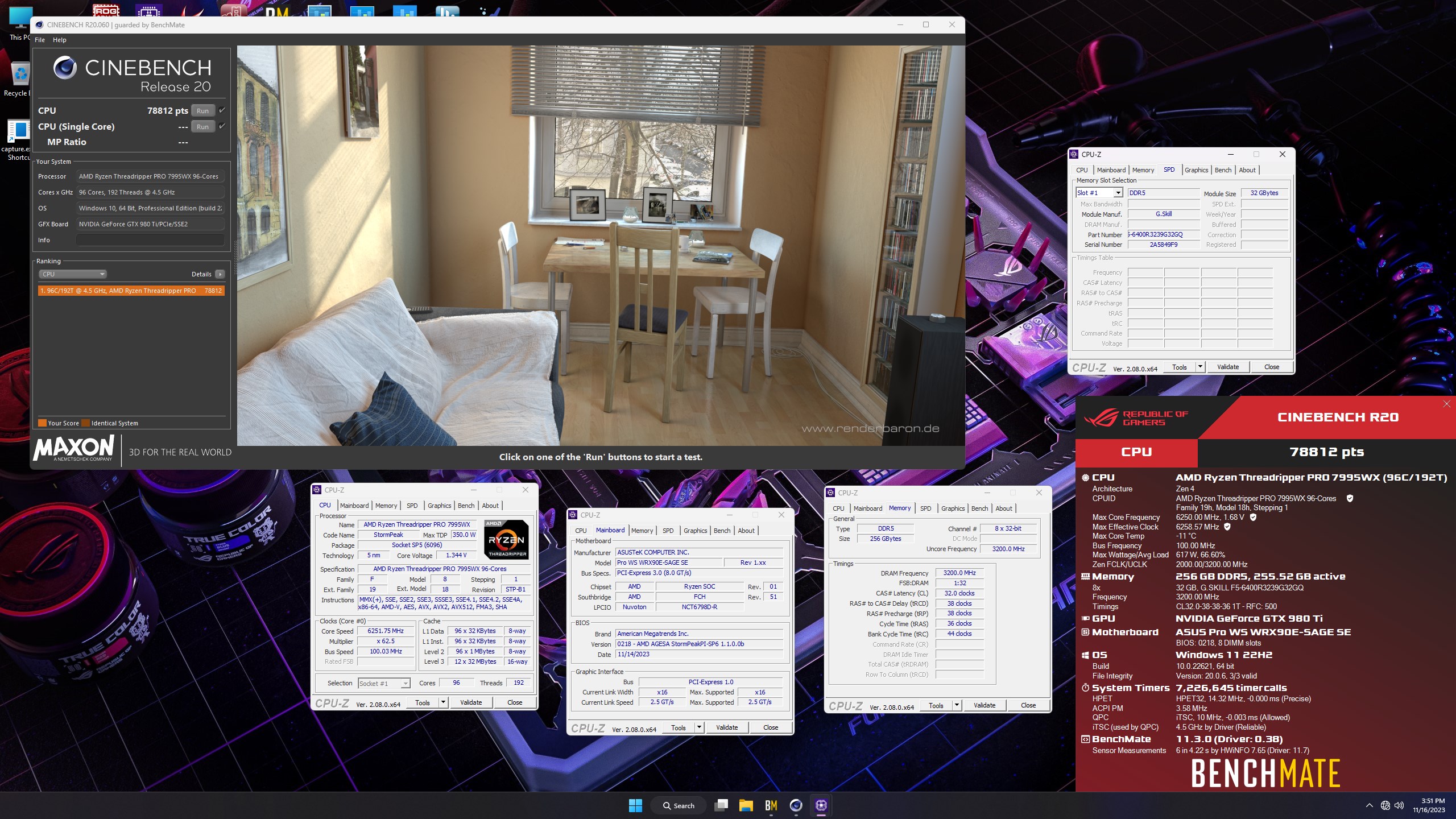
Task: Click the Memory Size value 256 GBytes
Action: pos(885,539)
